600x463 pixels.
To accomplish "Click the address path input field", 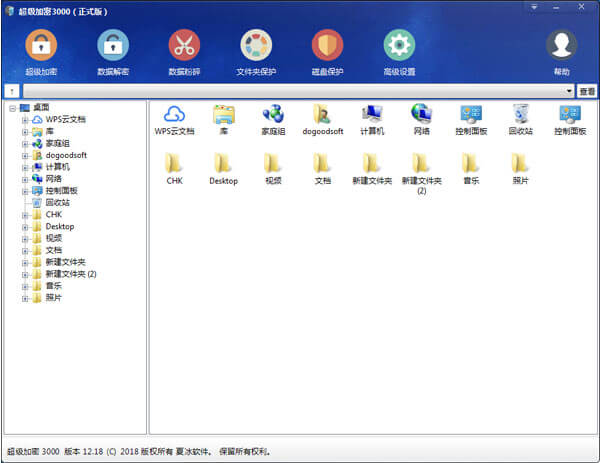I will 293,91.
